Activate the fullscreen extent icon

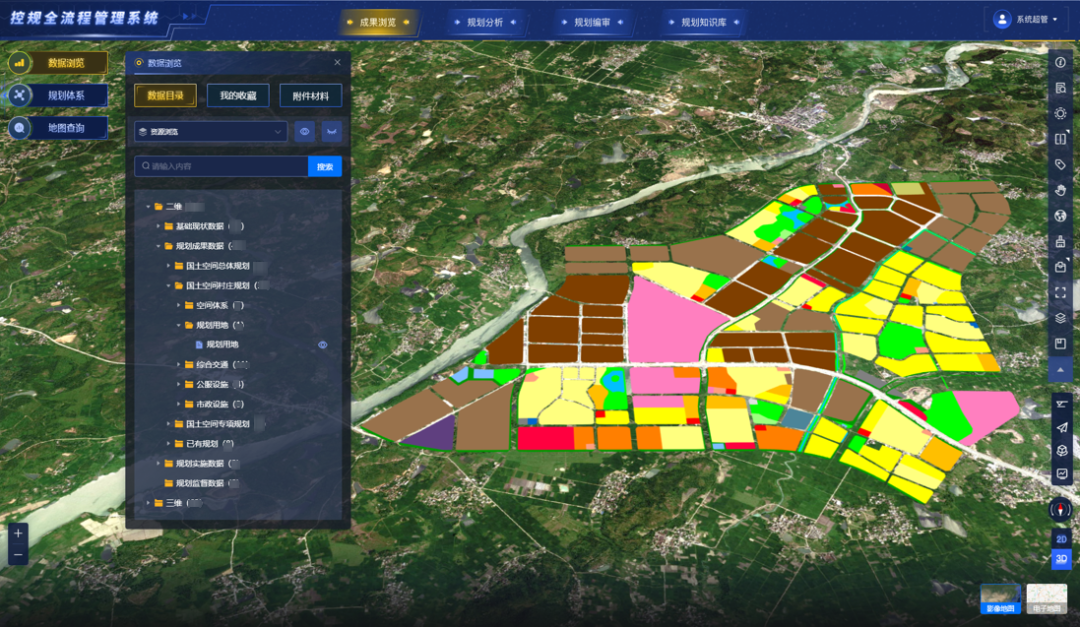(1060, 292)
